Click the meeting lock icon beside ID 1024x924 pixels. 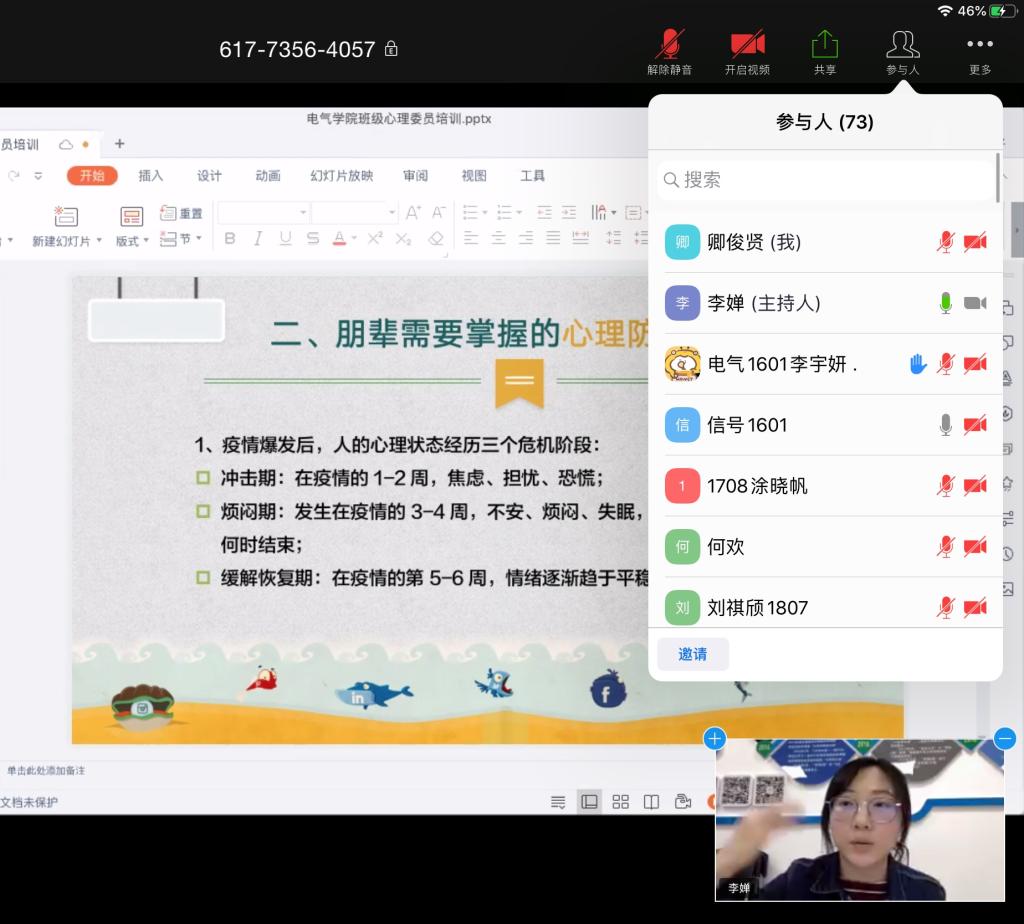tap(392, 49)
